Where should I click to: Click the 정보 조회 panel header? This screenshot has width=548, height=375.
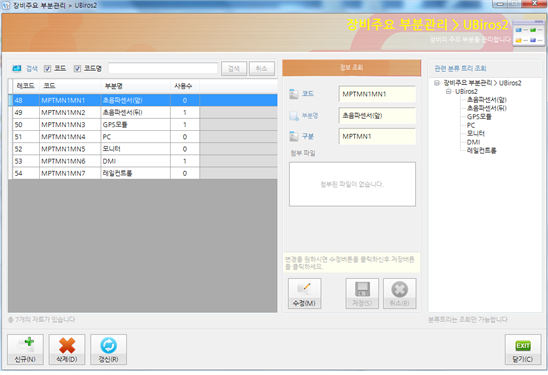coord(352,67)
